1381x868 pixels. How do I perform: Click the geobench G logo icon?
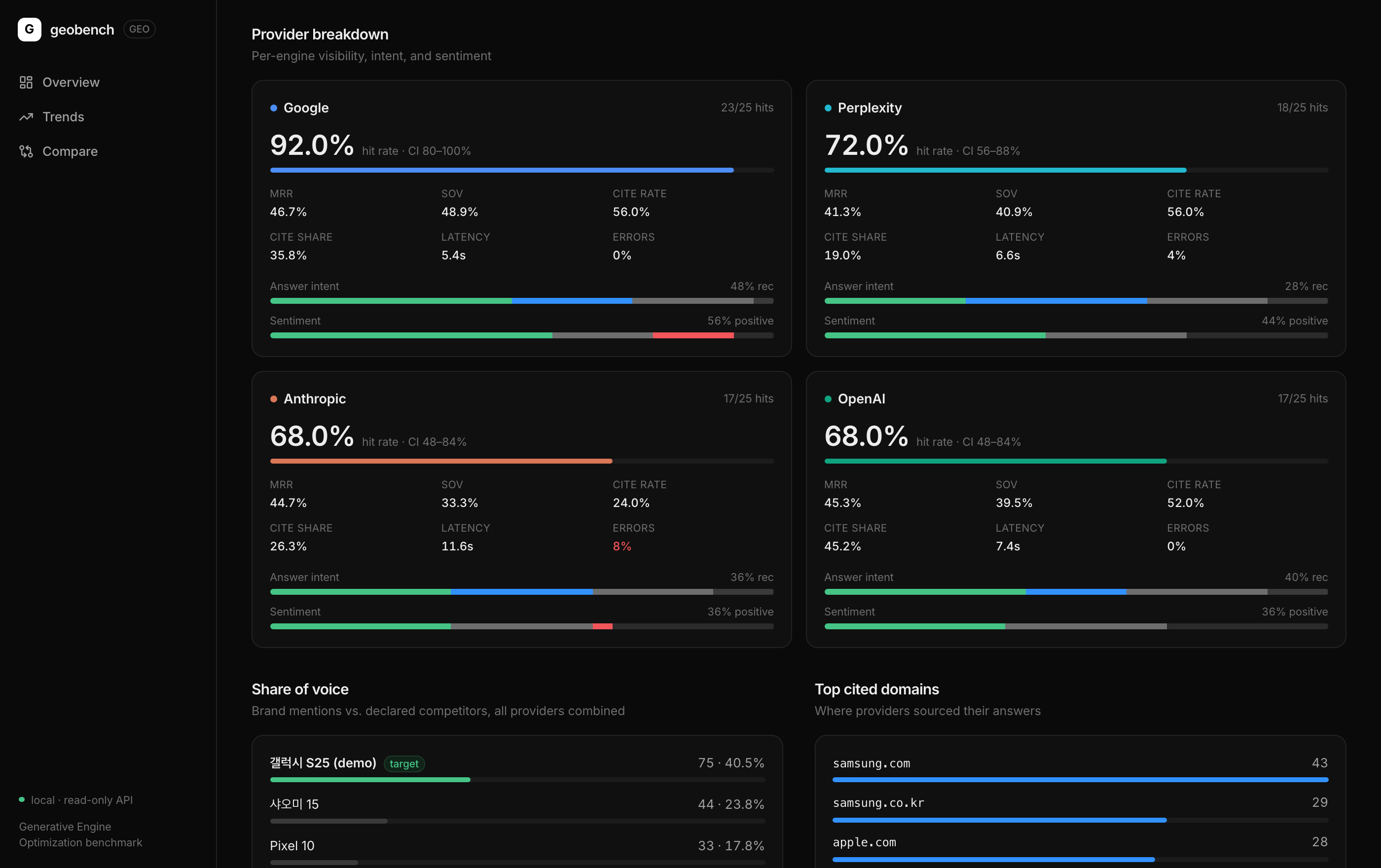[x=29, y=29]
